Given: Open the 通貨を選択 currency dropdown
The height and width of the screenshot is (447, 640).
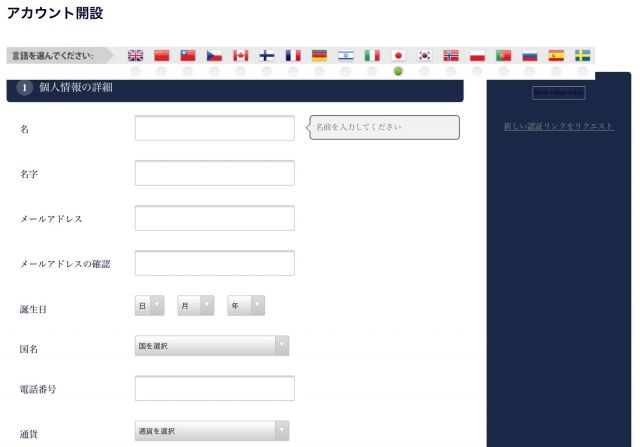Looking at the screenshot, I should click(212, 431).
